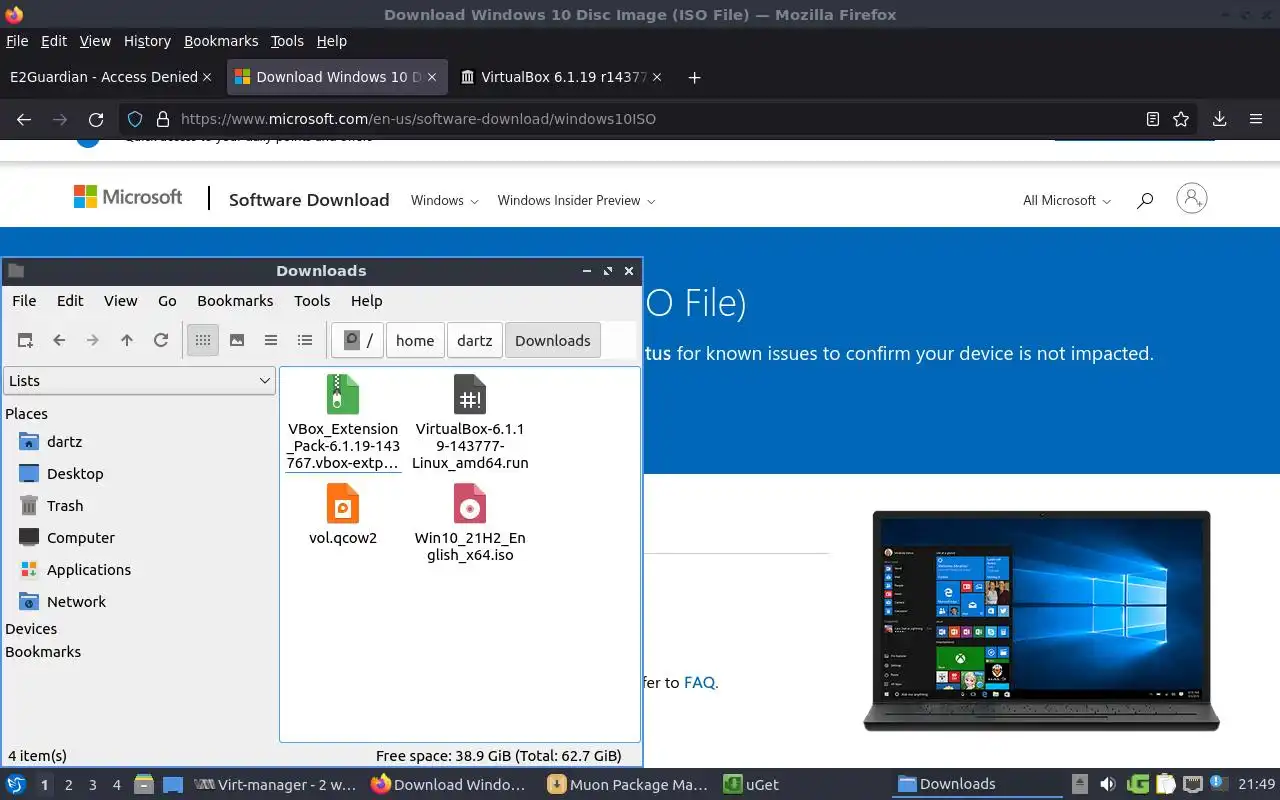The image size is (1280, 800).
Task: Reload the Microsoft page in Firefox
Action: coord(96,119)
